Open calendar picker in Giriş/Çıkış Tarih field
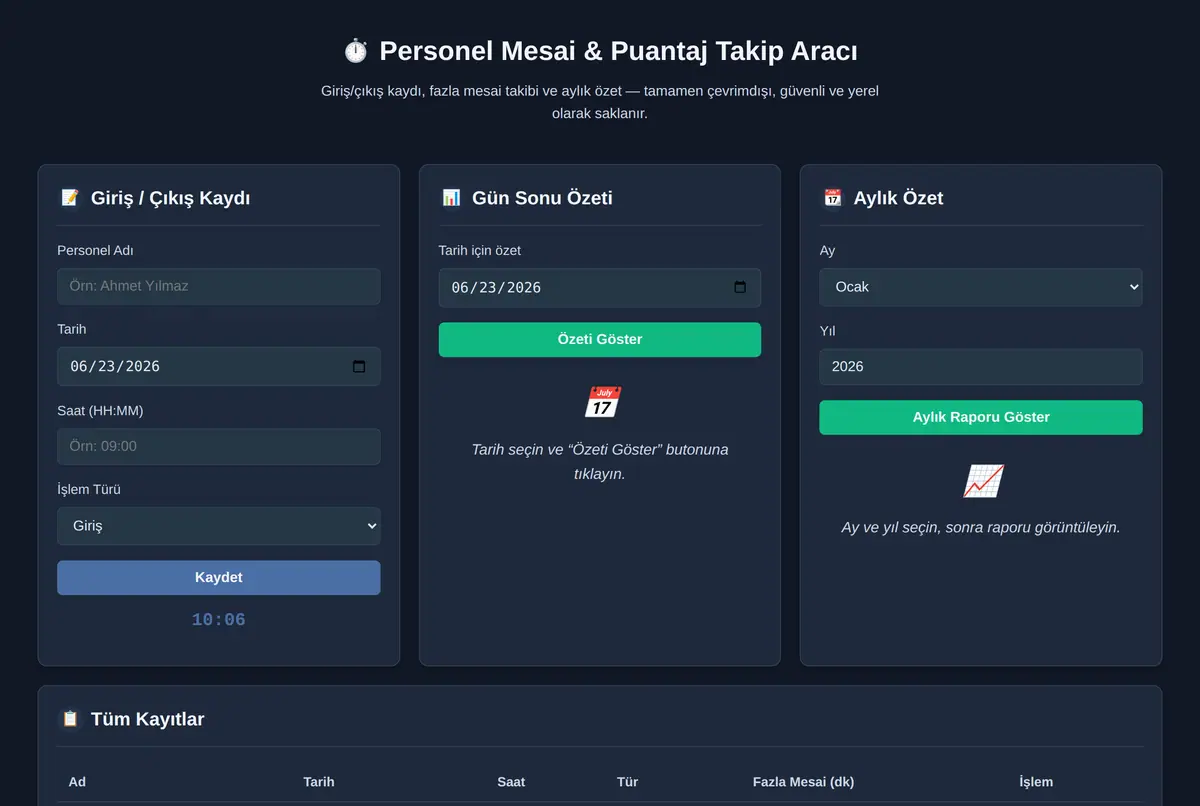This screenshot has width=1200, height=806. [x=359, y=366]
